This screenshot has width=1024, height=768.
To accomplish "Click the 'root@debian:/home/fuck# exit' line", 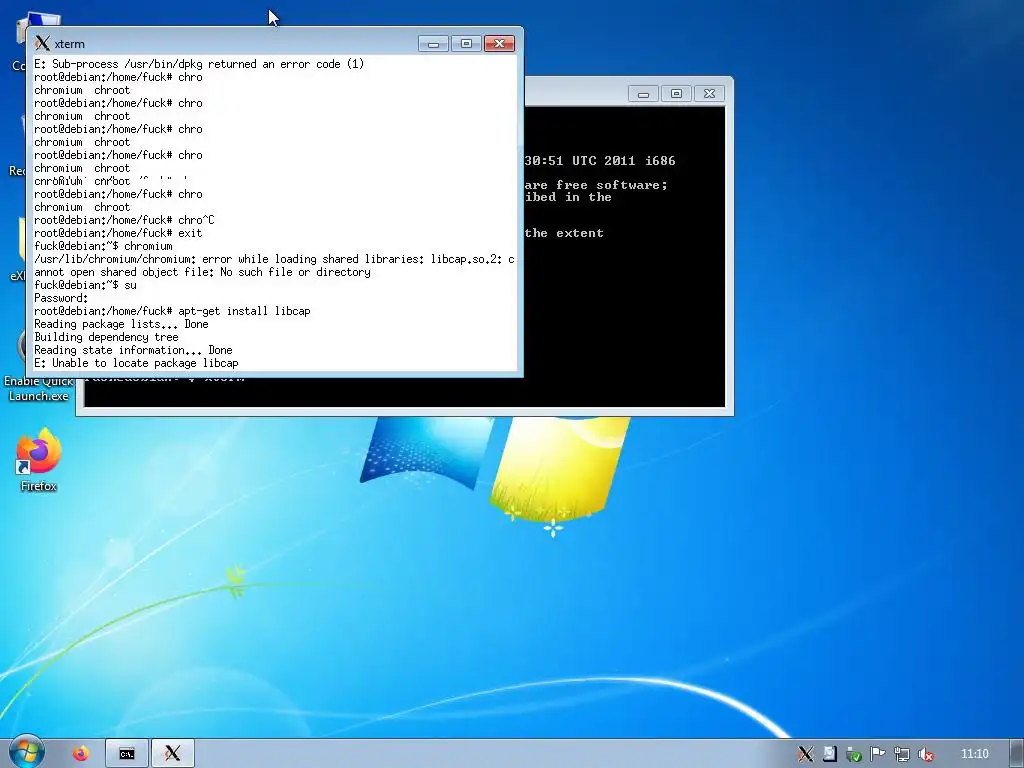I will coord(118,233).
